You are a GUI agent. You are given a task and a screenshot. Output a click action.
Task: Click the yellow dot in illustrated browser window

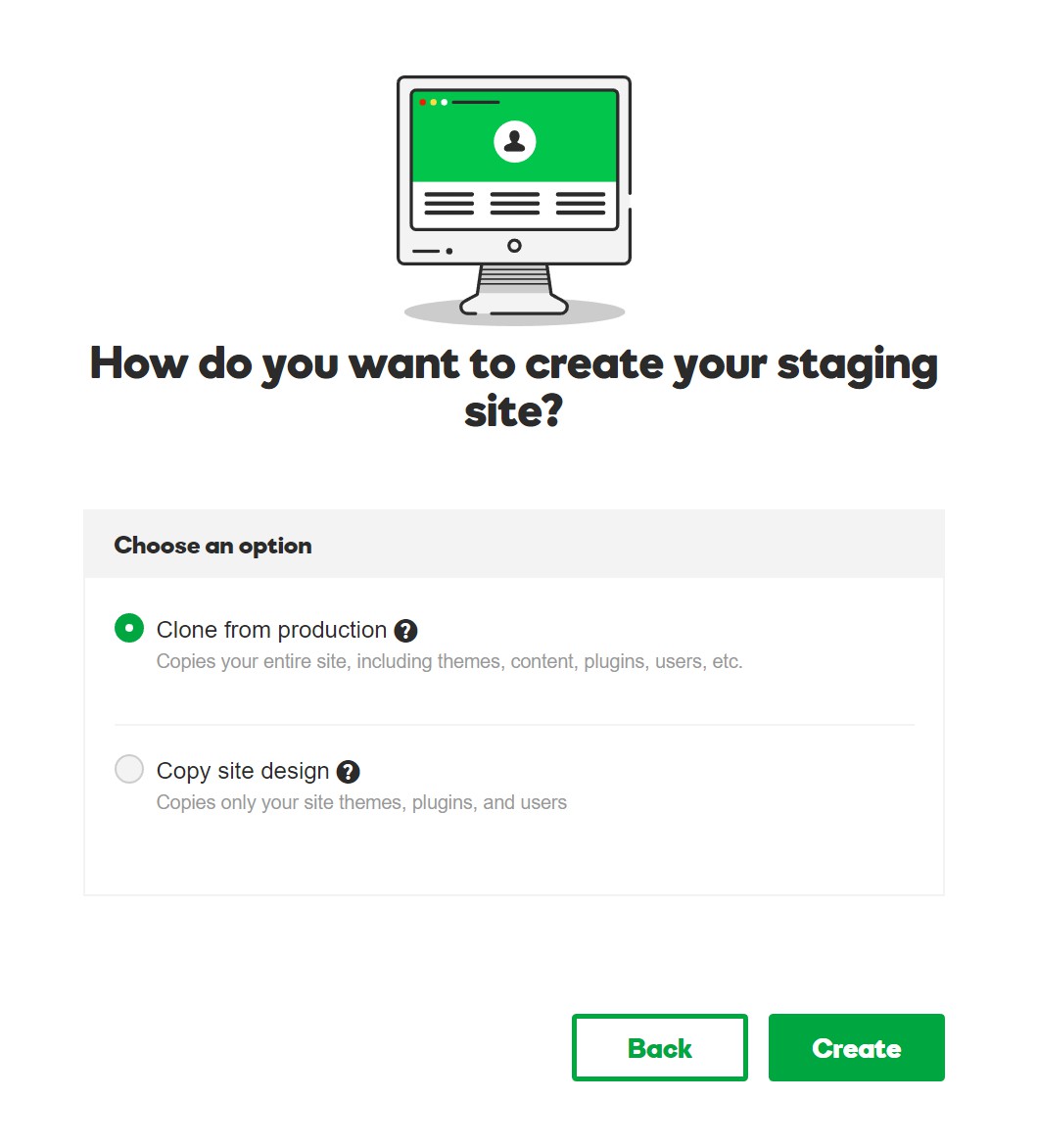(x=433, y=102)
